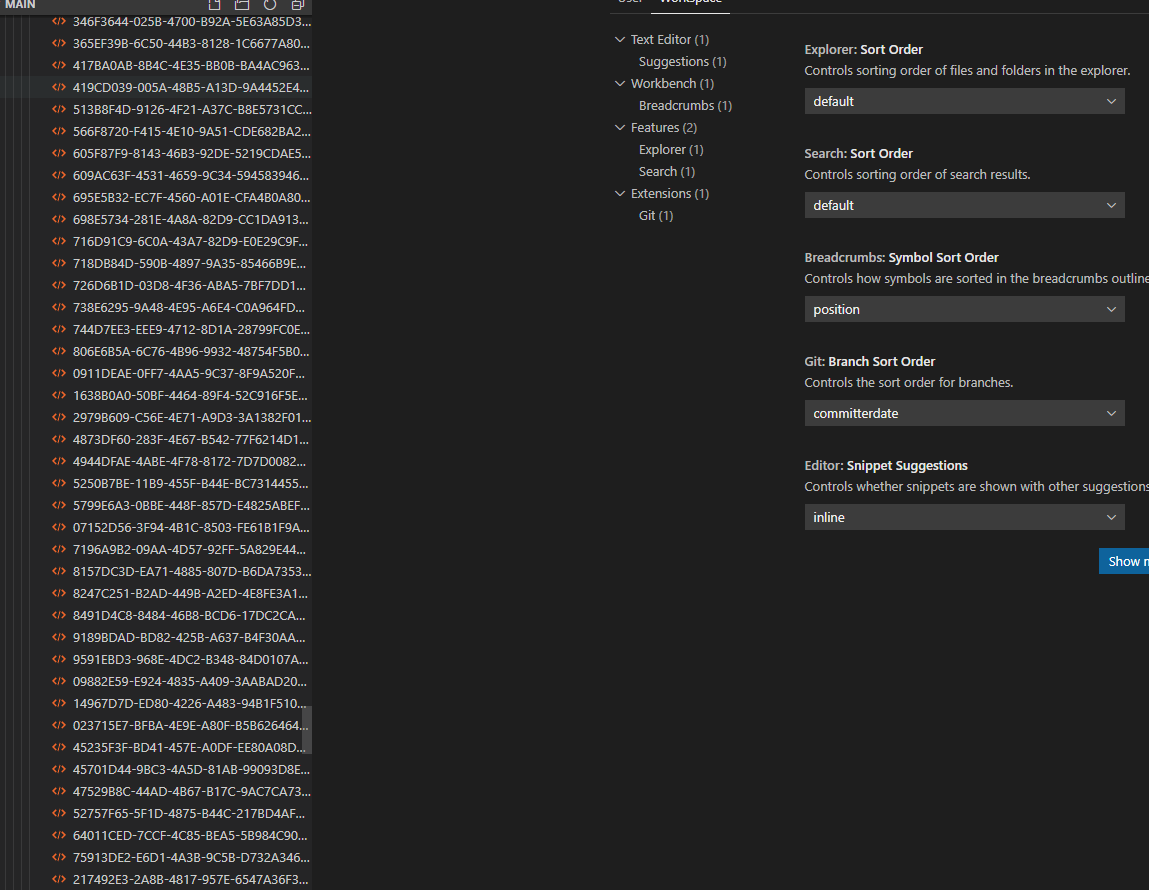Click the code file icon beside 738E6295
Viewport: 1149px width, 890px height.
point(57,307)
